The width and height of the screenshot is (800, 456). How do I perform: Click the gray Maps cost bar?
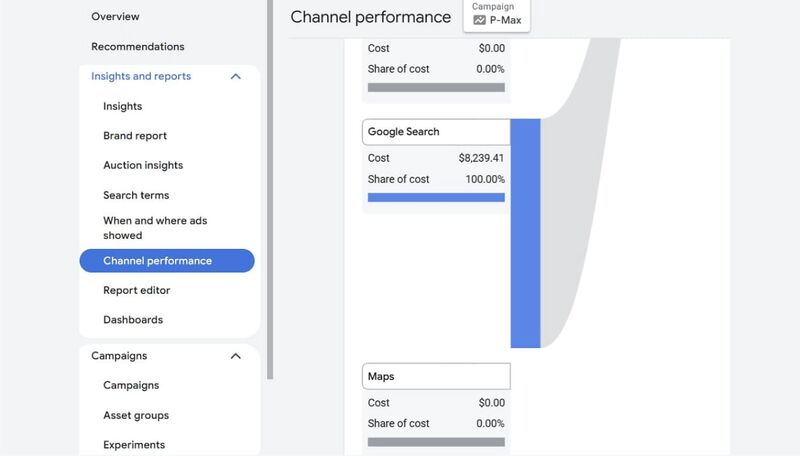[436, 442]
